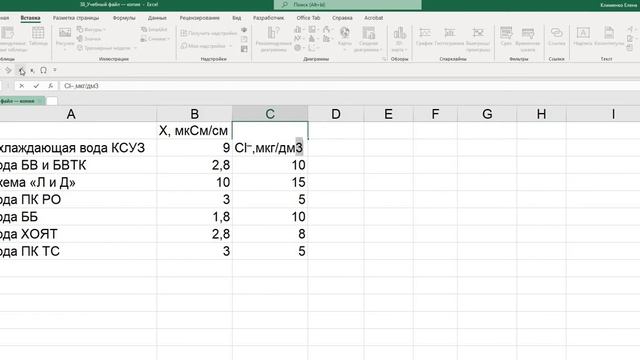The height and width of the screenshot is (360, 640).
Task: Insert a График line sparkline
Action: pos(424,36)
